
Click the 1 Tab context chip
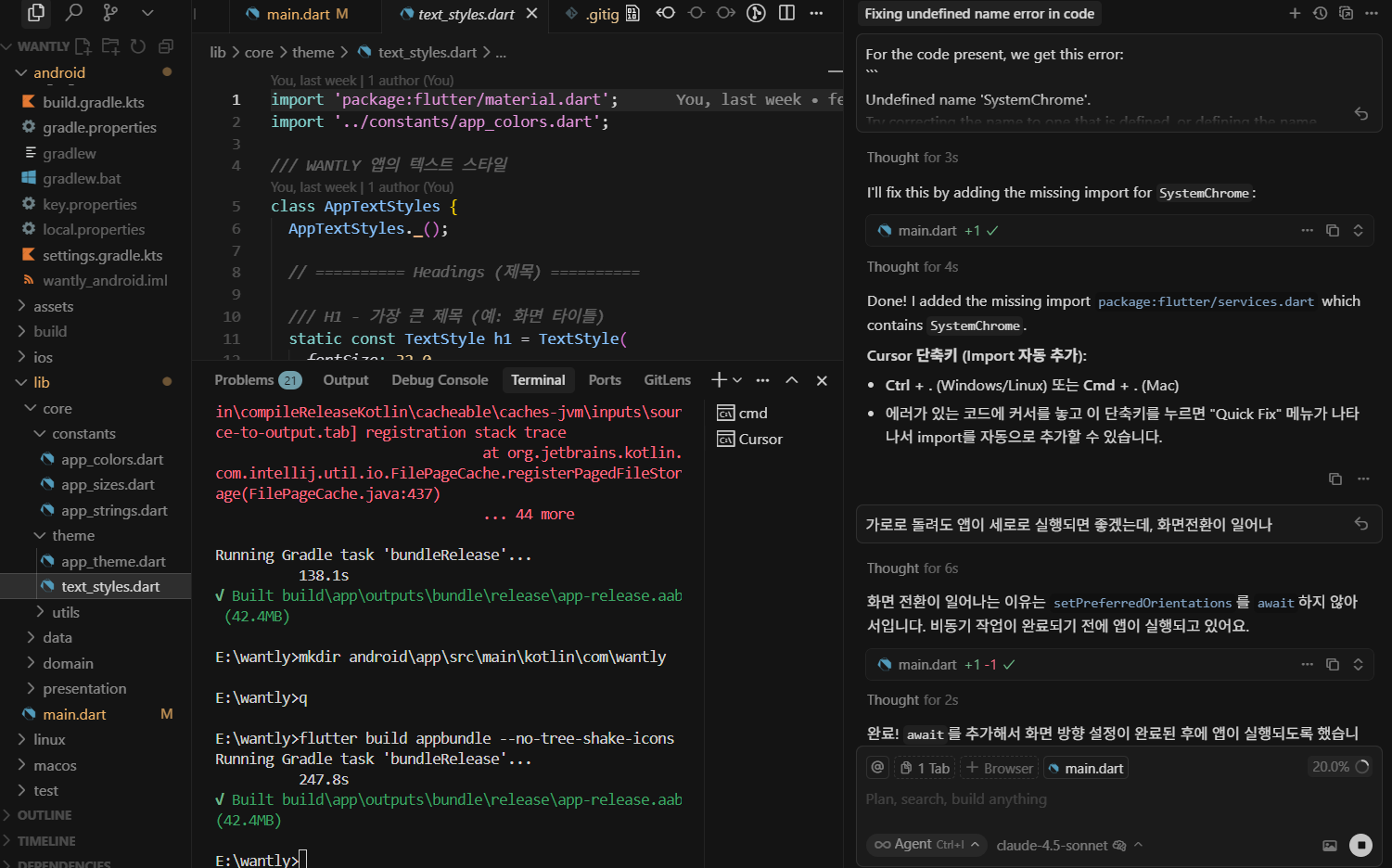point(926,768)
